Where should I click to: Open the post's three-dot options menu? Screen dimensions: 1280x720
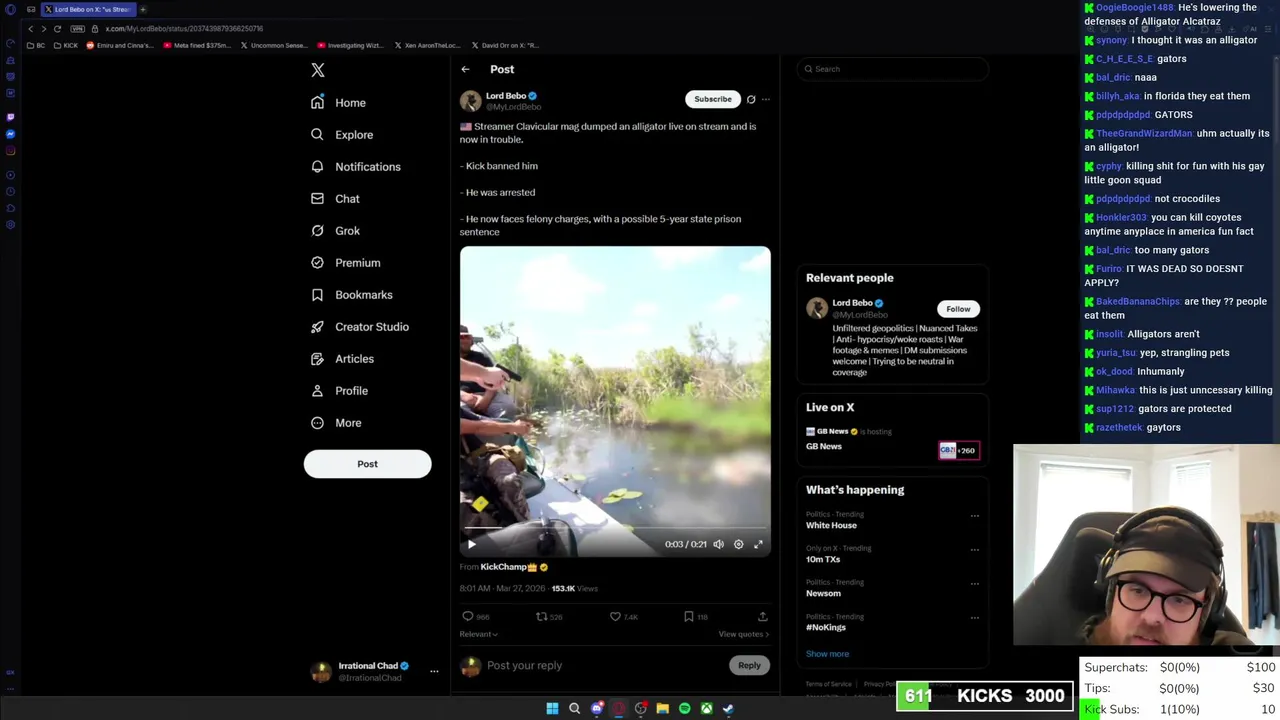coord(766,99)
